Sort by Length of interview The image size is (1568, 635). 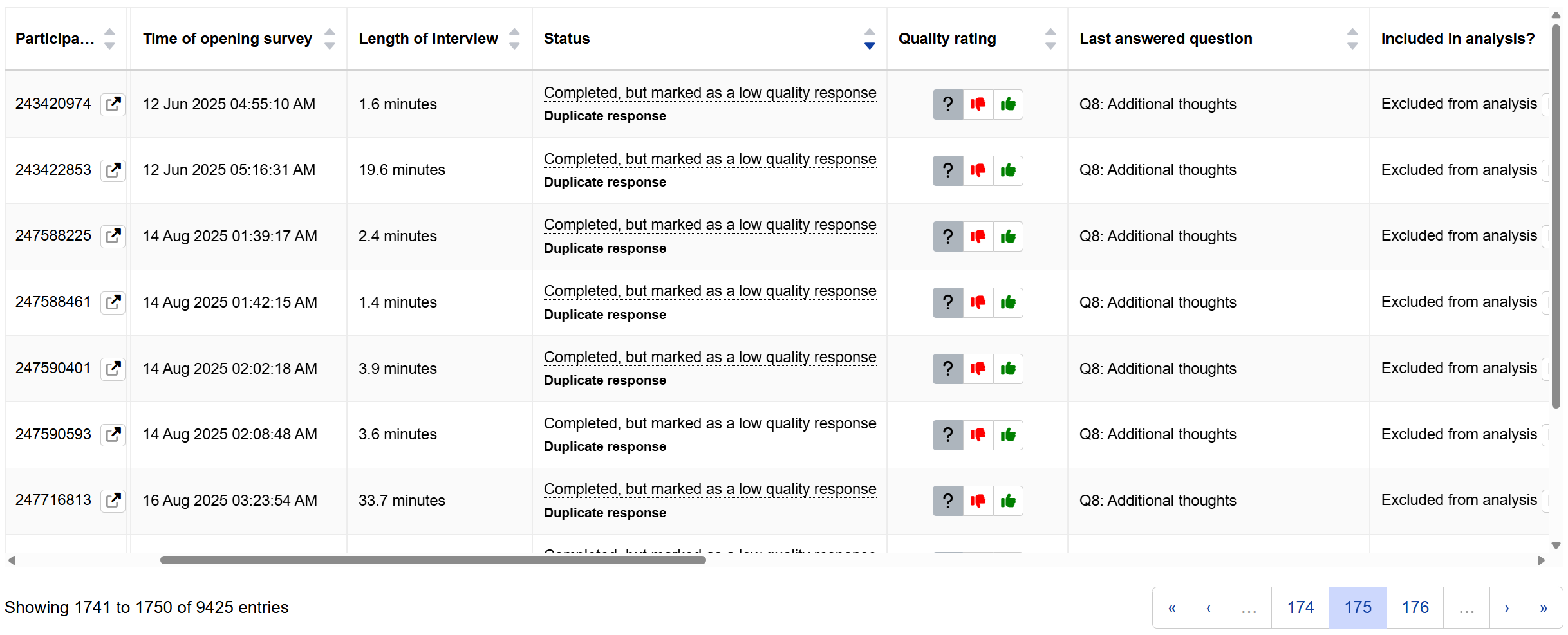514,39
